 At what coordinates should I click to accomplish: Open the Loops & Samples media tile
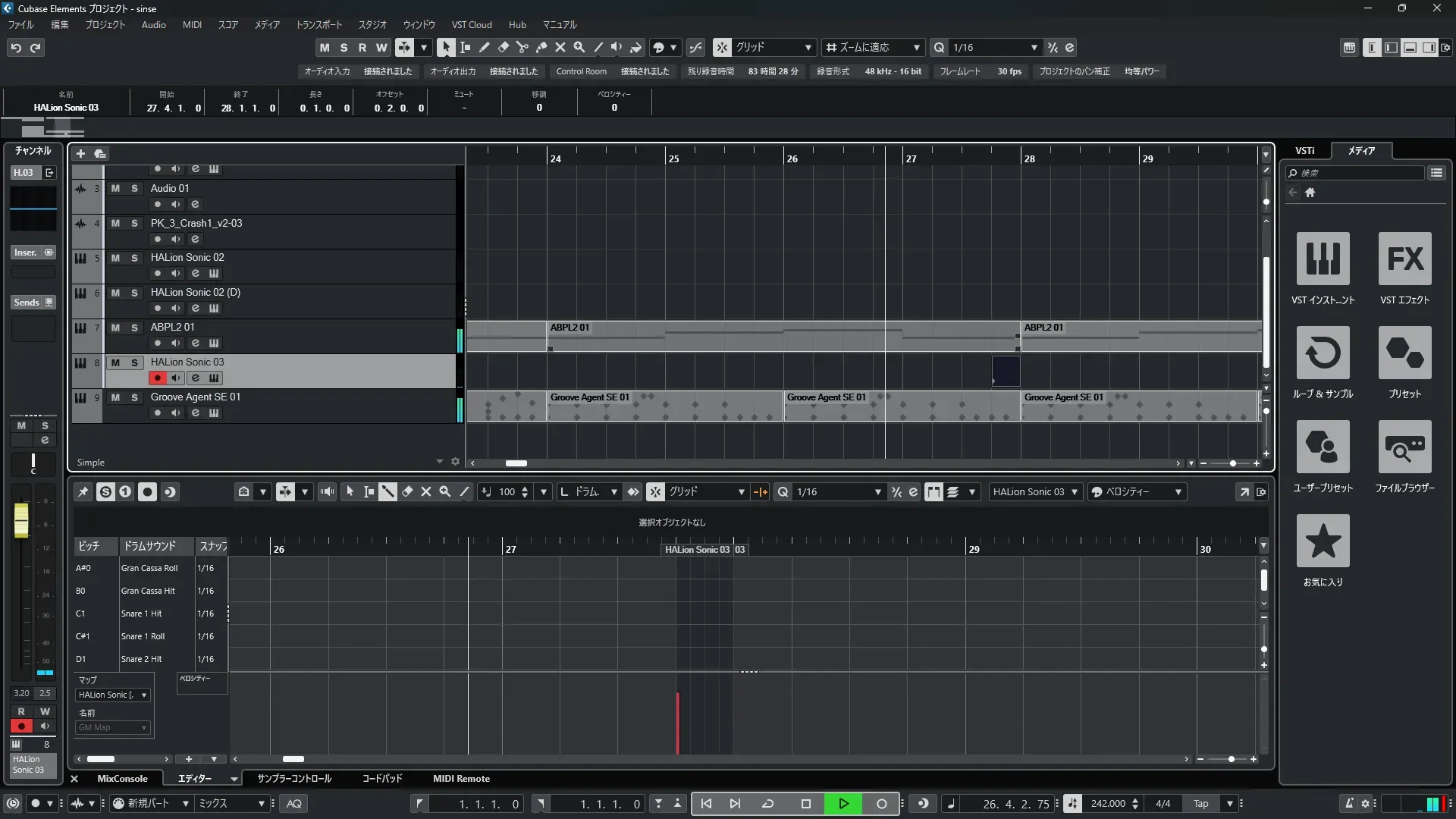[1323, 353]
